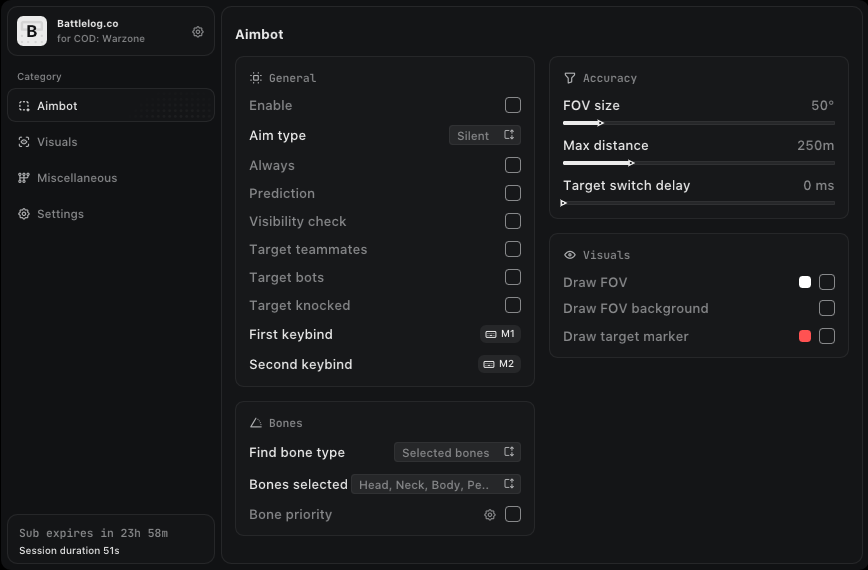Click the Bones section triangle icon
Image resolution: width=868 pixels, height=570 pixels.
pyautogui.click(x=255, y=423)
